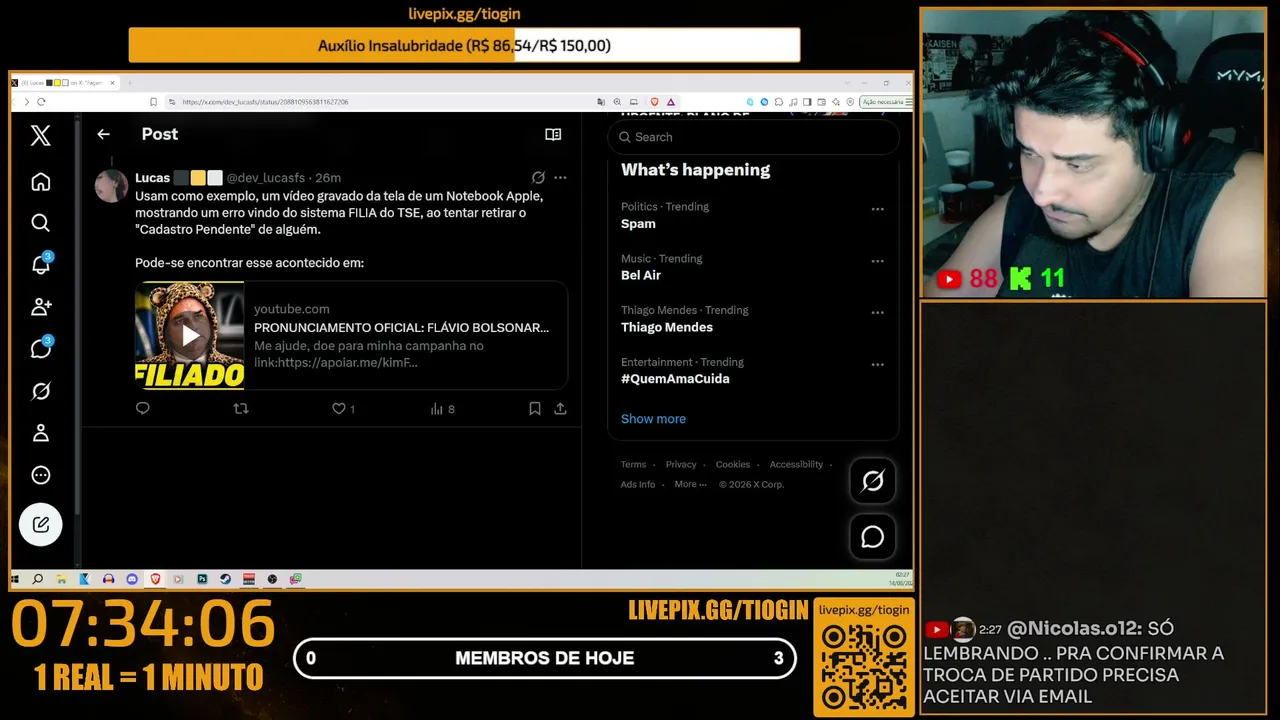Share Lucas's post

(560, 408)
